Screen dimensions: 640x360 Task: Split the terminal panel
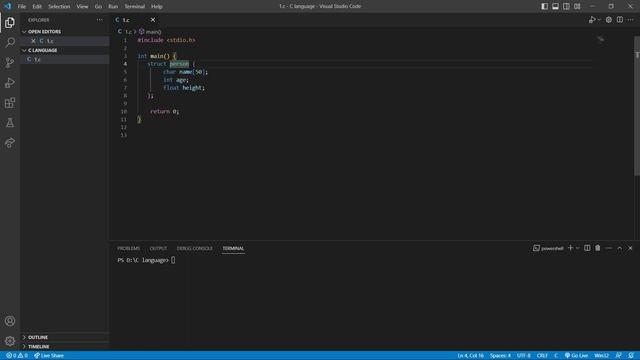coord(587,248)
